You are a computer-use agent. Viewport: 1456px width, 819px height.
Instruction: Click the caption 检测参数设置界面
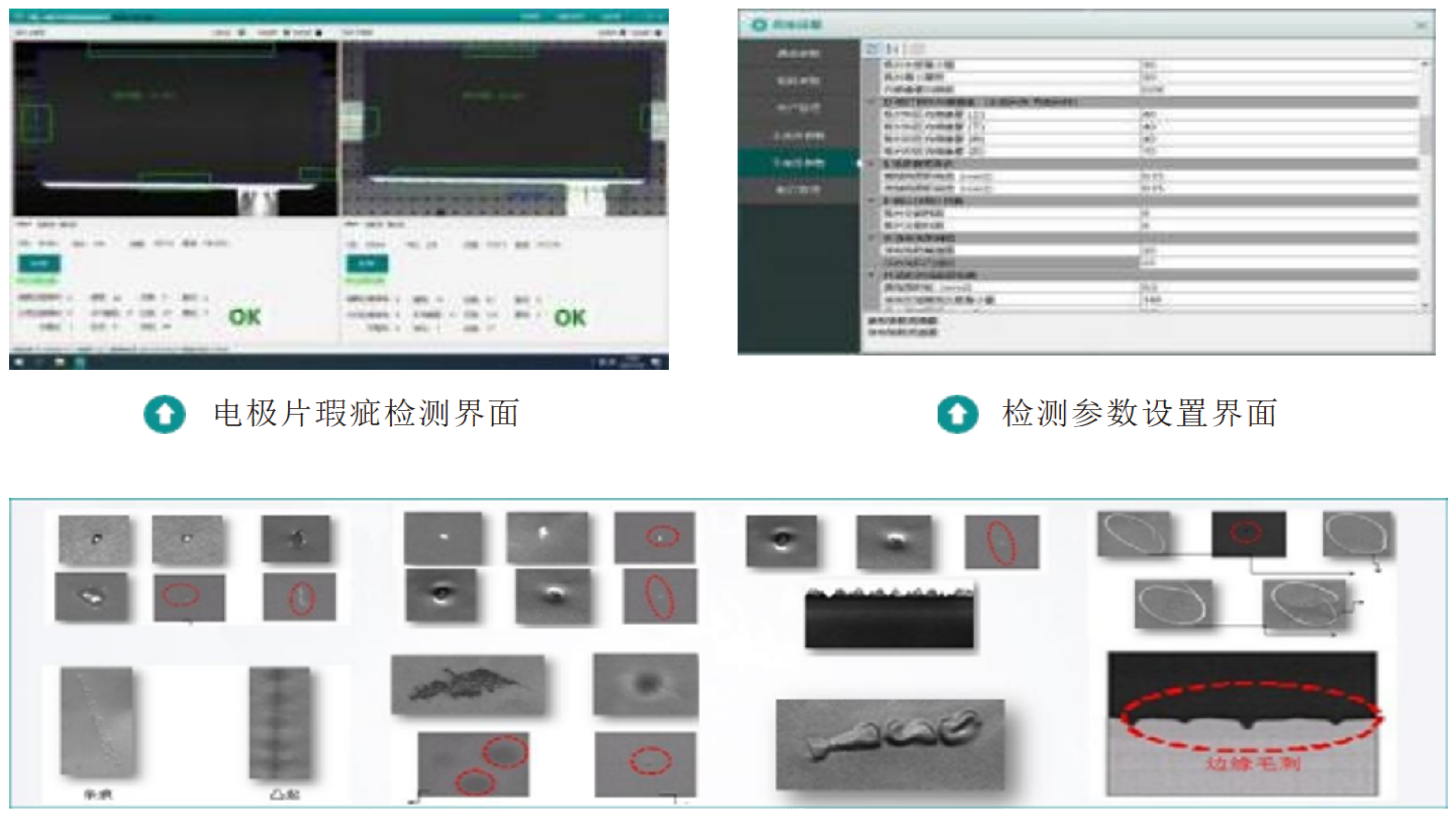tap(1139, 413)
